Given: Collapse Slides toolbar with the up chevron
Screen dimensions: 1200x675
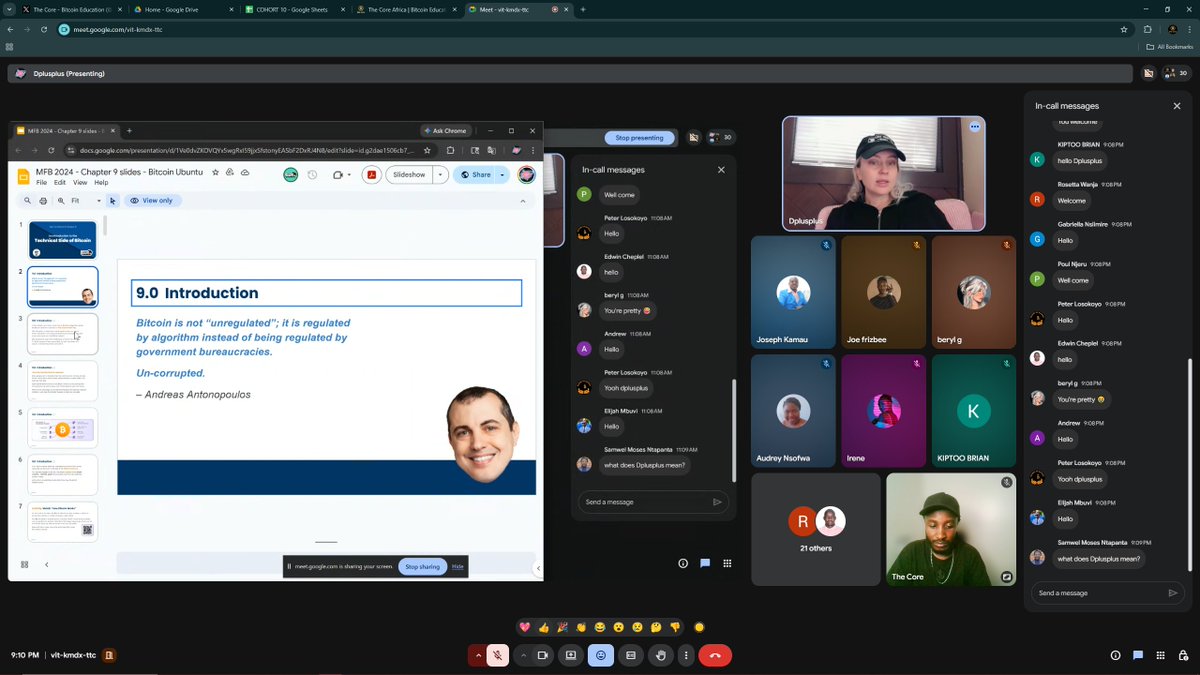Looking at the screenshot, I should click(522, 200).
